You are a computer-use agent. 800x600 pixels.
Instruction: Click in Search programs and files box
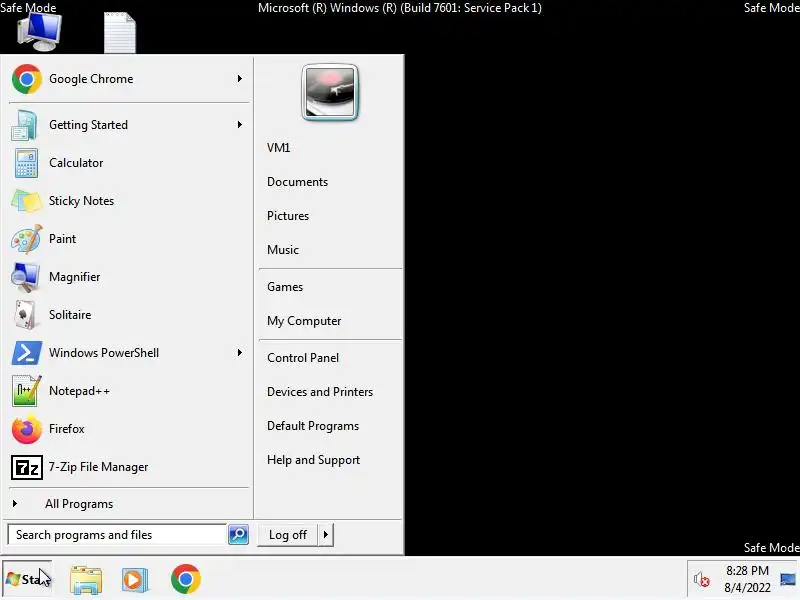pyautogui.click(x=117, y=535)
